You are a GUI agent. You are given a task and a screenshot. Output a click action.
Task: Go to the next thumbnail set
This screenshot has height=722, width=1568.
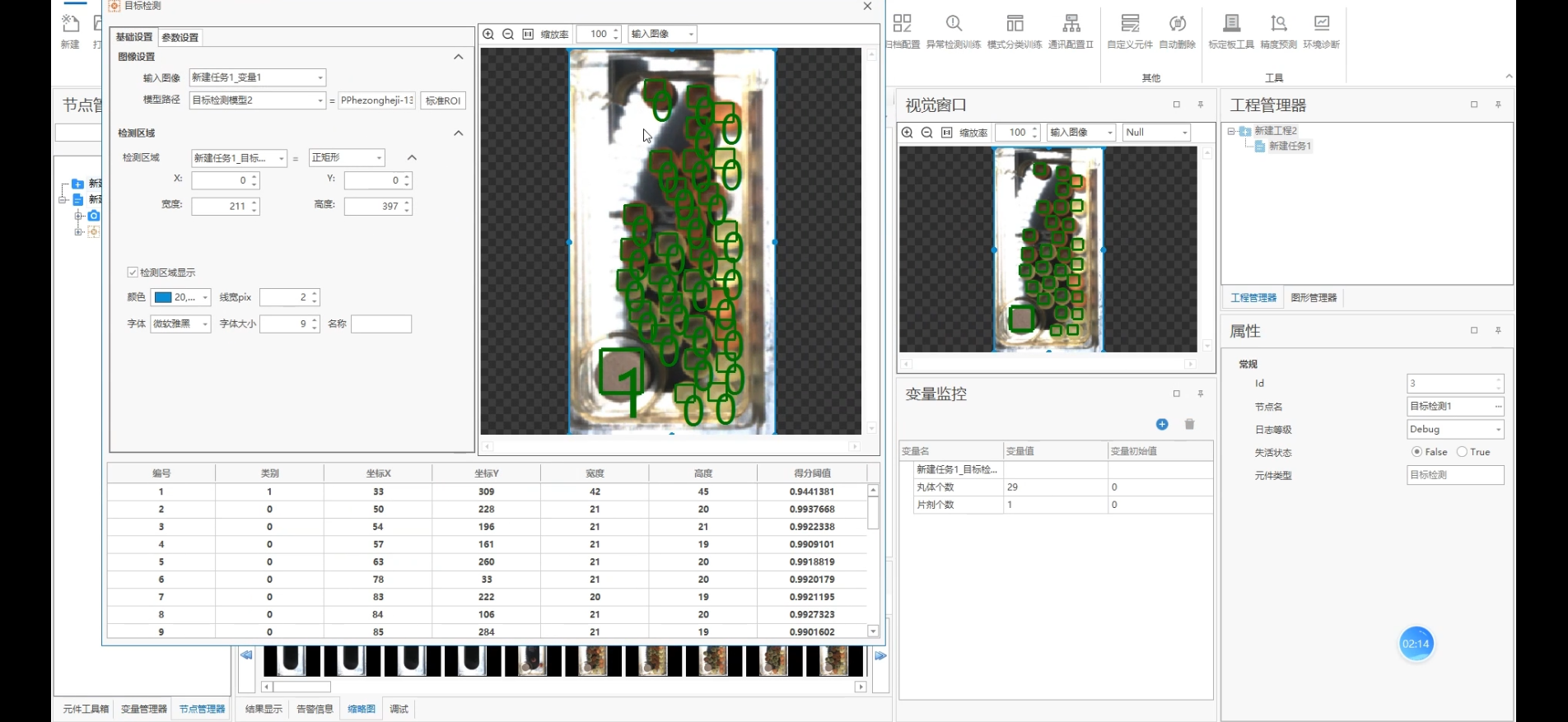click(880, 655)
